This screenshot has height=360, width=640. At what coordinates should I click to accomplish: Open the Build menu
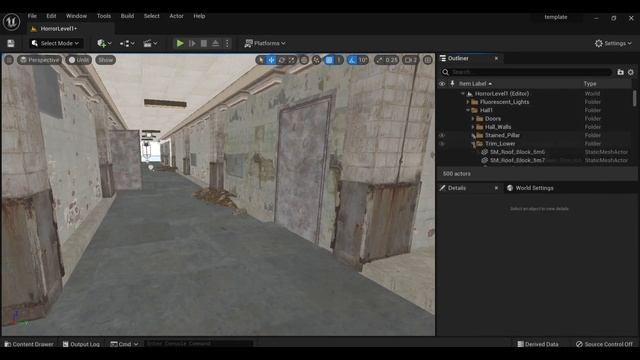[x=127, y=16]
